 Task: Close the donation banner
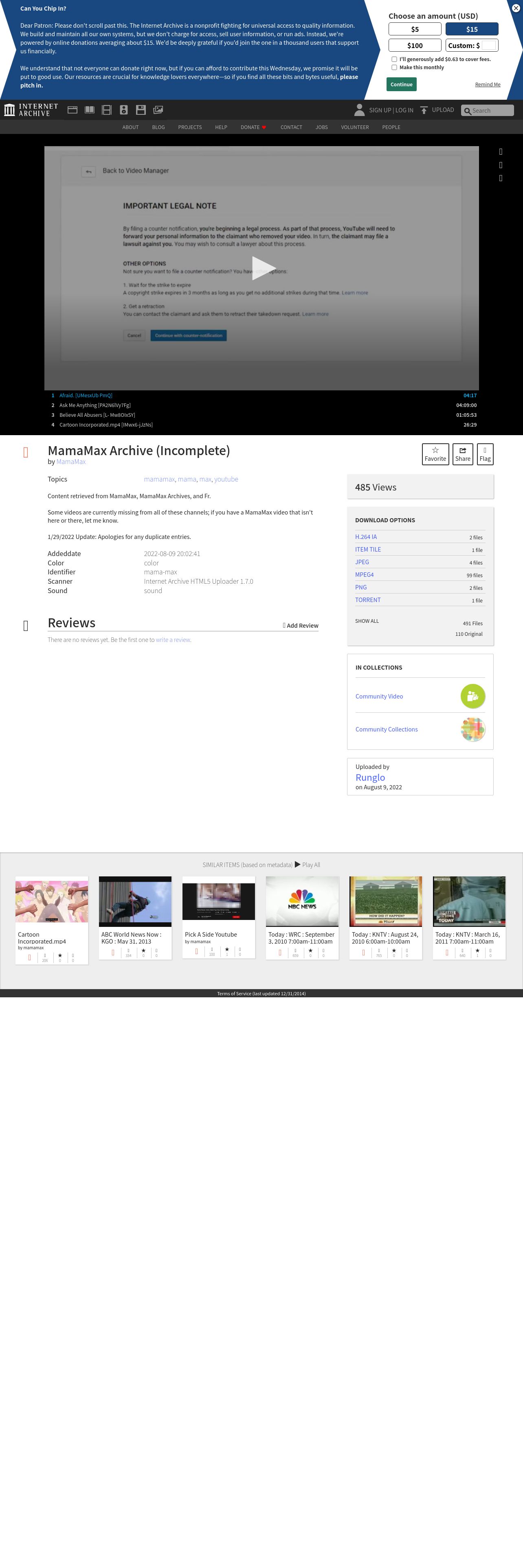516,8
